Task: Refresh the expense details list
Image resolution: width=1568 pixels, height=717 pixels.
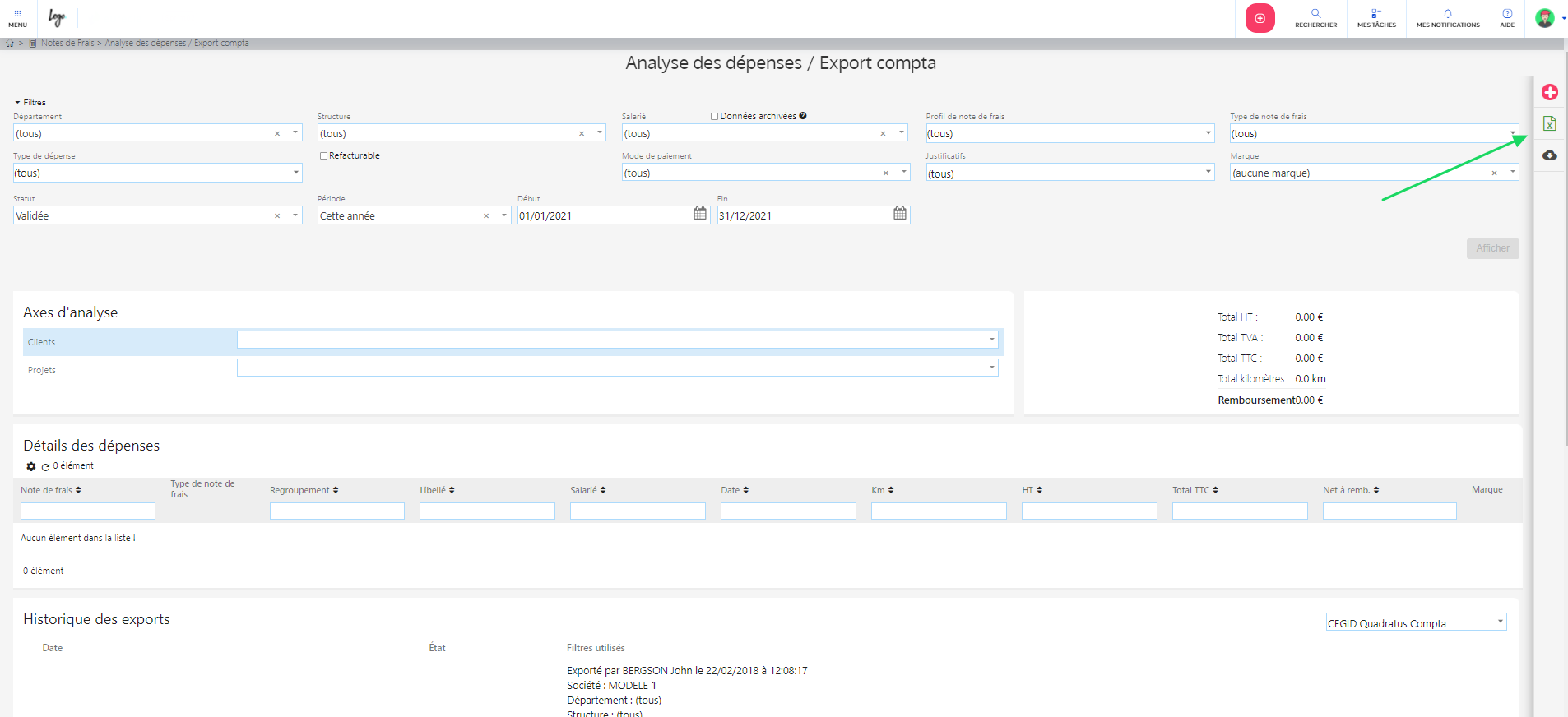Action: (46, 467)
